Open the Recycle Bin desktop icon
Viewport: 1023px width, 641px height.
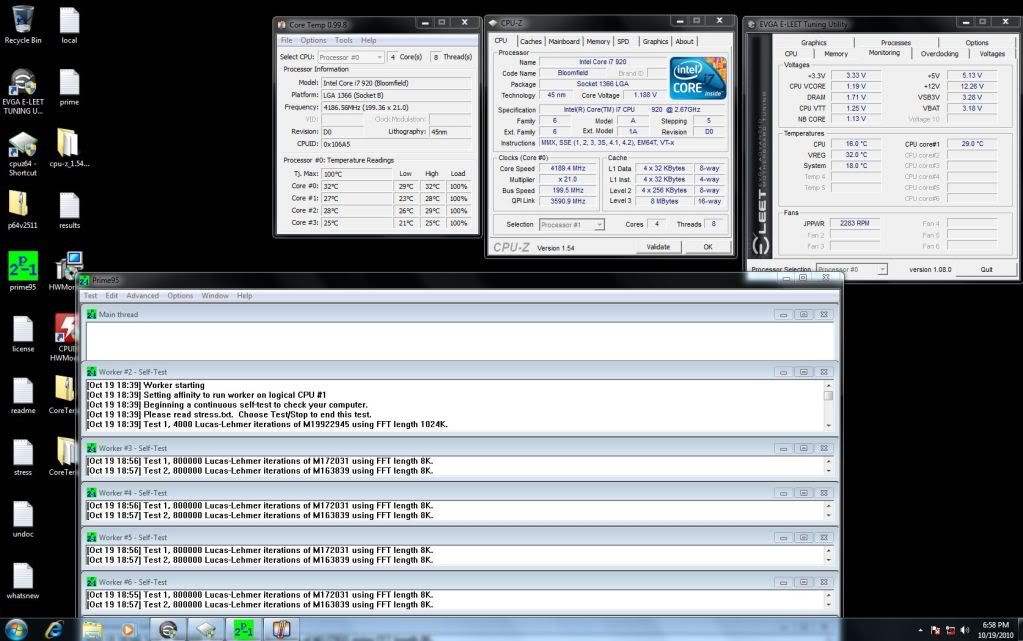(23, 25)
